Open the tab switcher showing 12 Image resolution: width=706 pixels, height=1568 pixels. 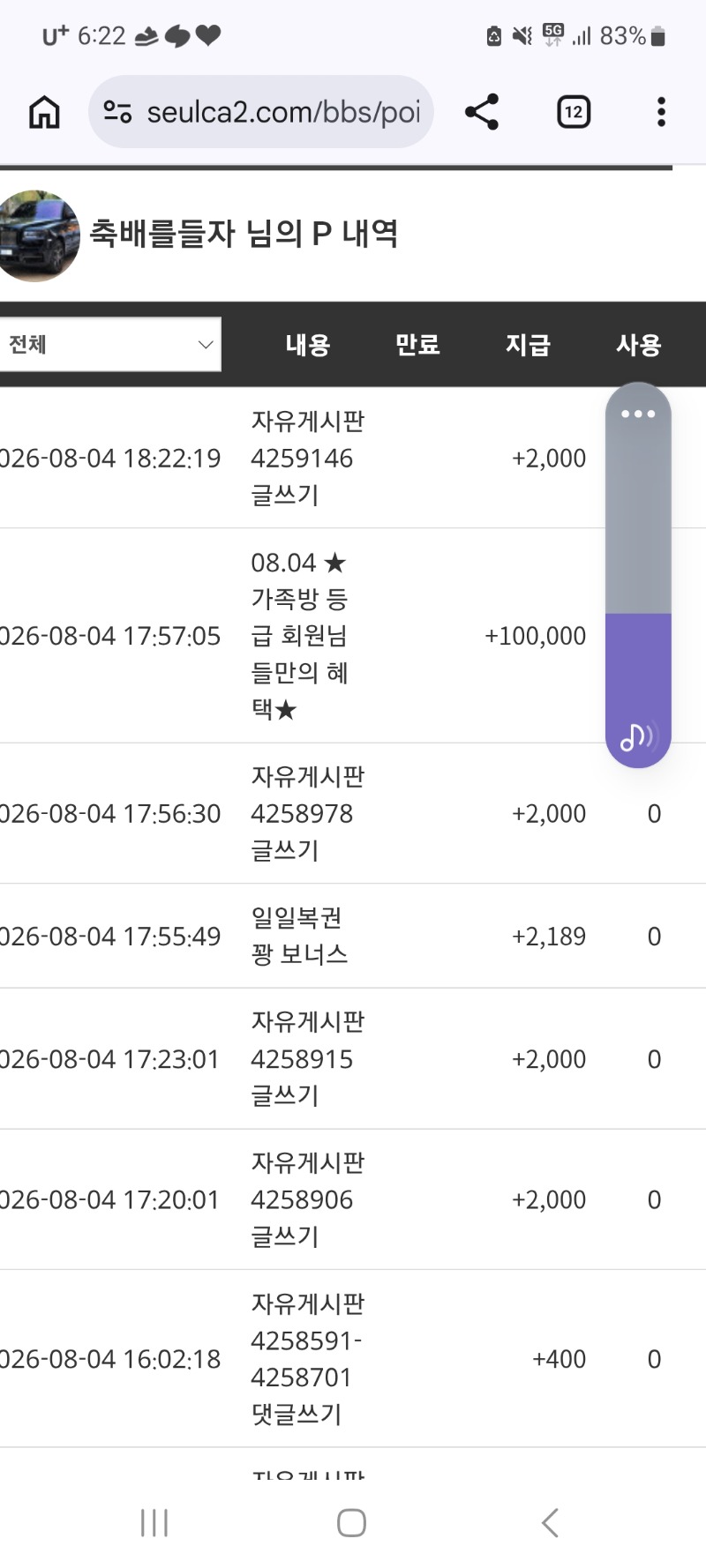pos(574,112)
